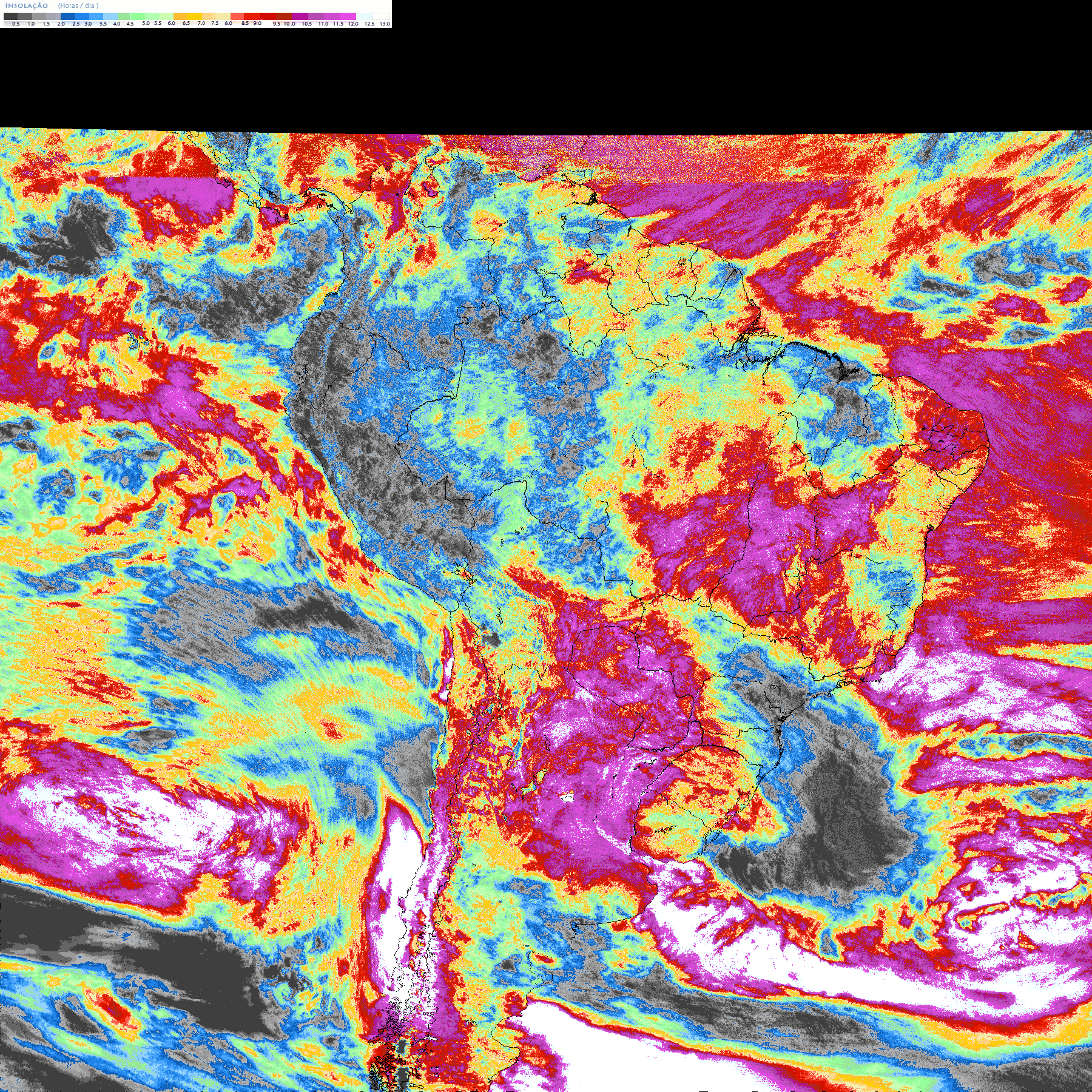Click the '7.5' legend value
The height and width of the screenshot is (1092, 1092).
tap(215, 23)
